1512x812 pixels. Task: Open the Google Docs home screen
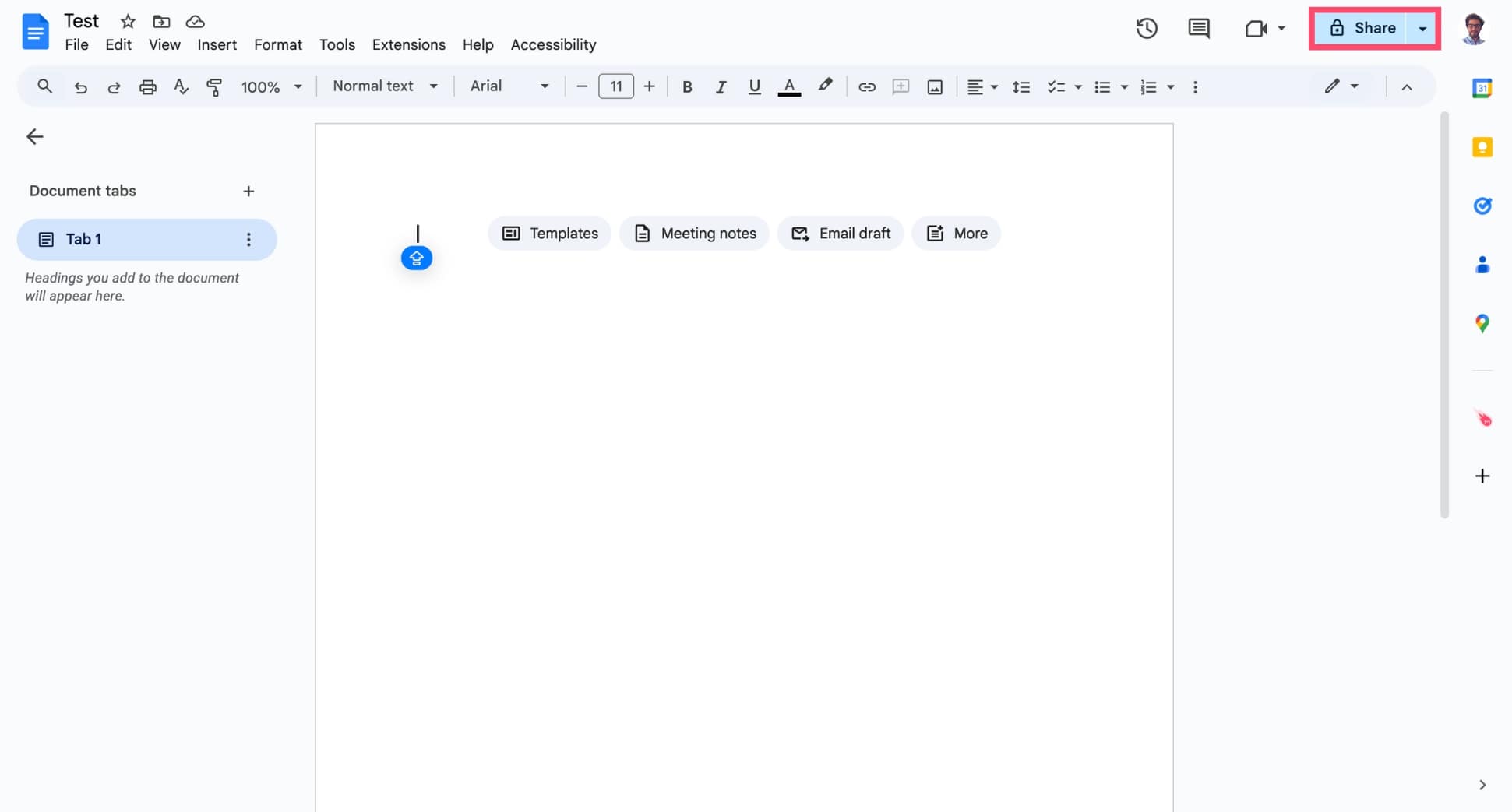point(35,31)
